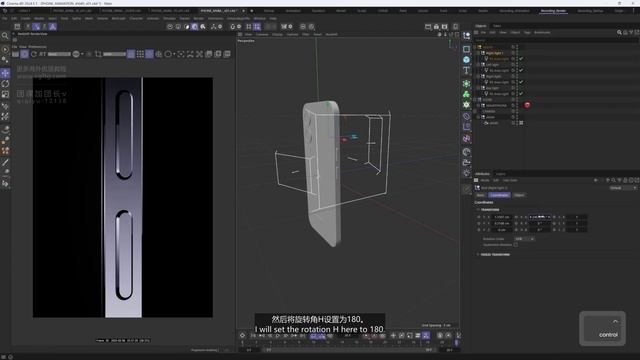This screenshot has width=640, height=360.
Task: Enable the Quaternion Rotation checkbox
Action: pos(516,245)
